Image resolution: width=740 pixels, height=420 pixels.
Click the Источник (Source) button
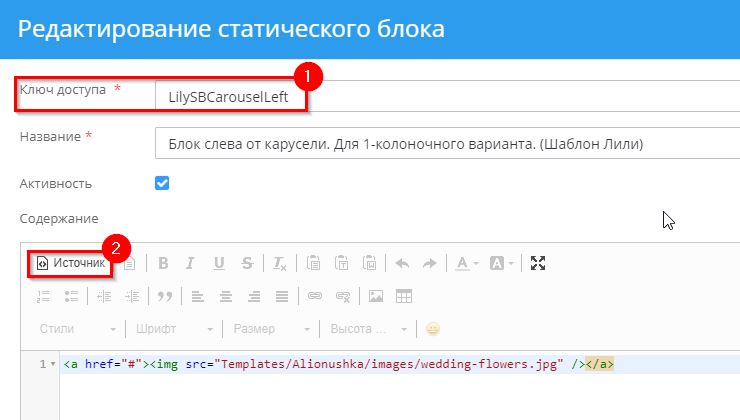pos(70,263)
